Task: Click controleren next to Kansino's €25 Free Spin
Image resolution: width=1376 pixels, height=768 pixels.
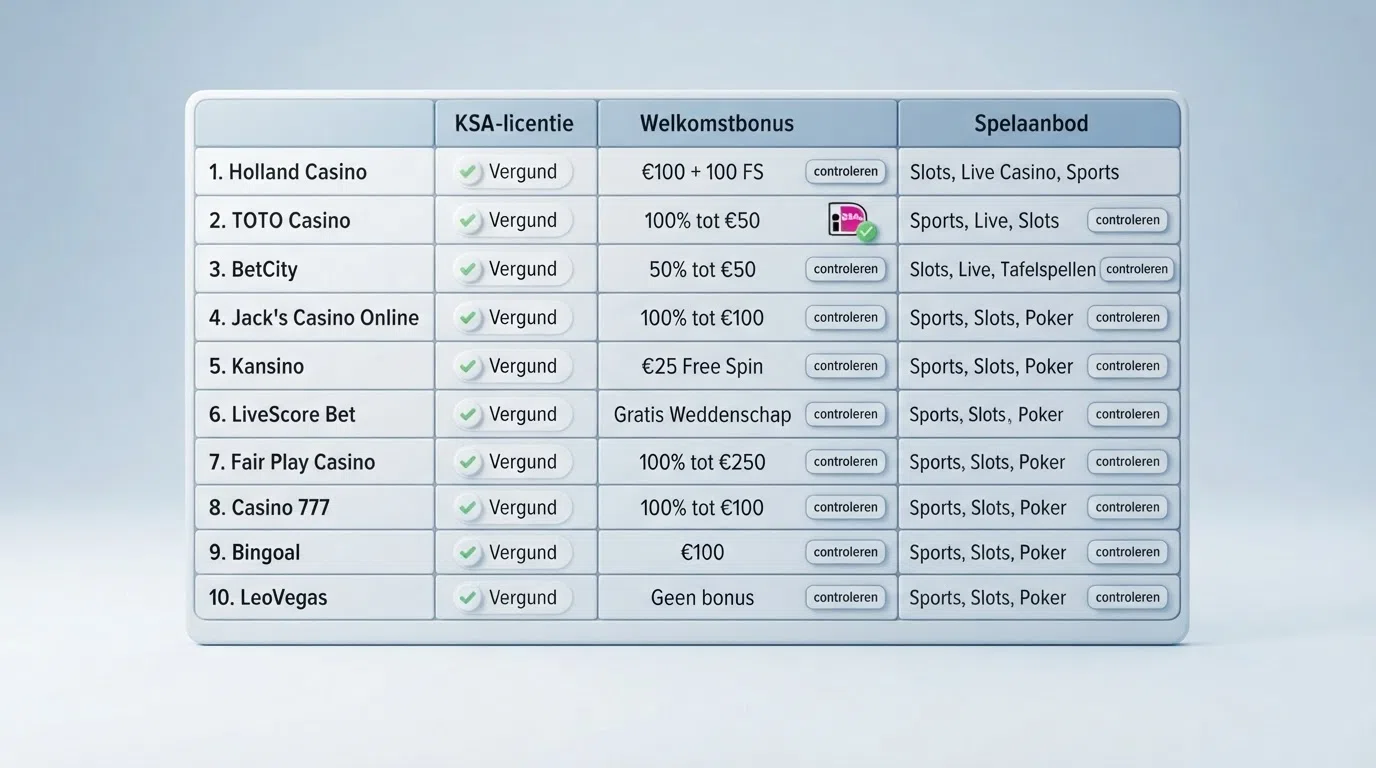Action: pyautogui.click(x=846, y=366)
